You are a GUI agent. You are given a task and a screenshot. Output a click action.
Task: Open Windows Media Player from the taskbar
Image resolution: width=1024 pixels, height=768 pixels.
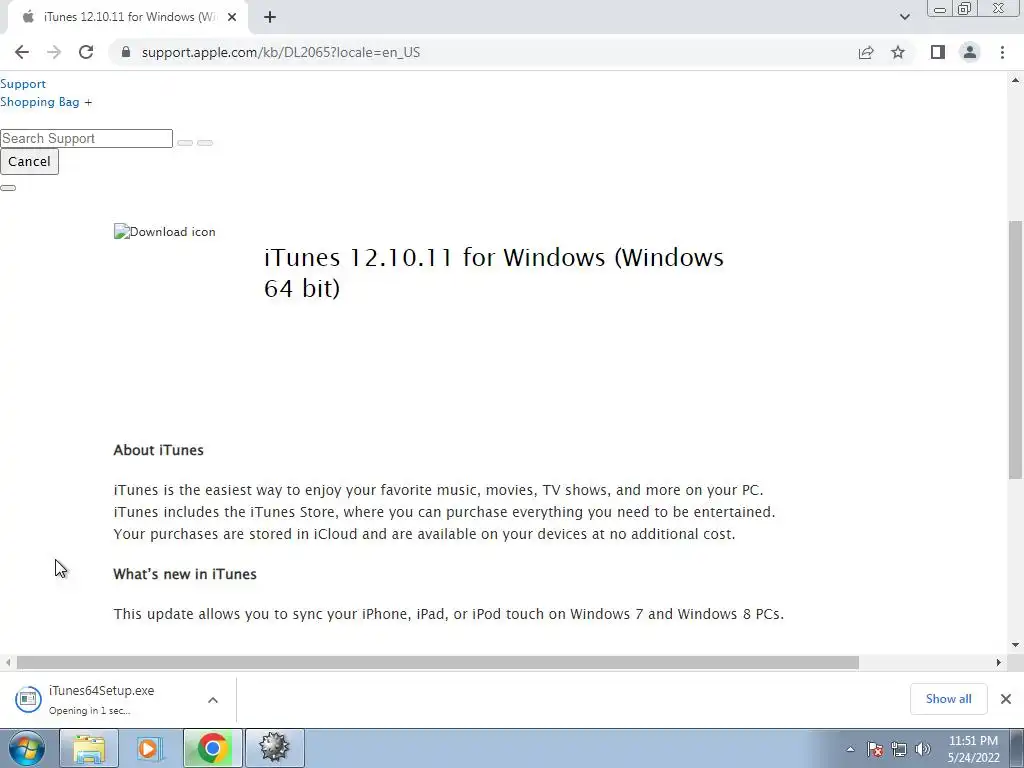tap(150, 748)
